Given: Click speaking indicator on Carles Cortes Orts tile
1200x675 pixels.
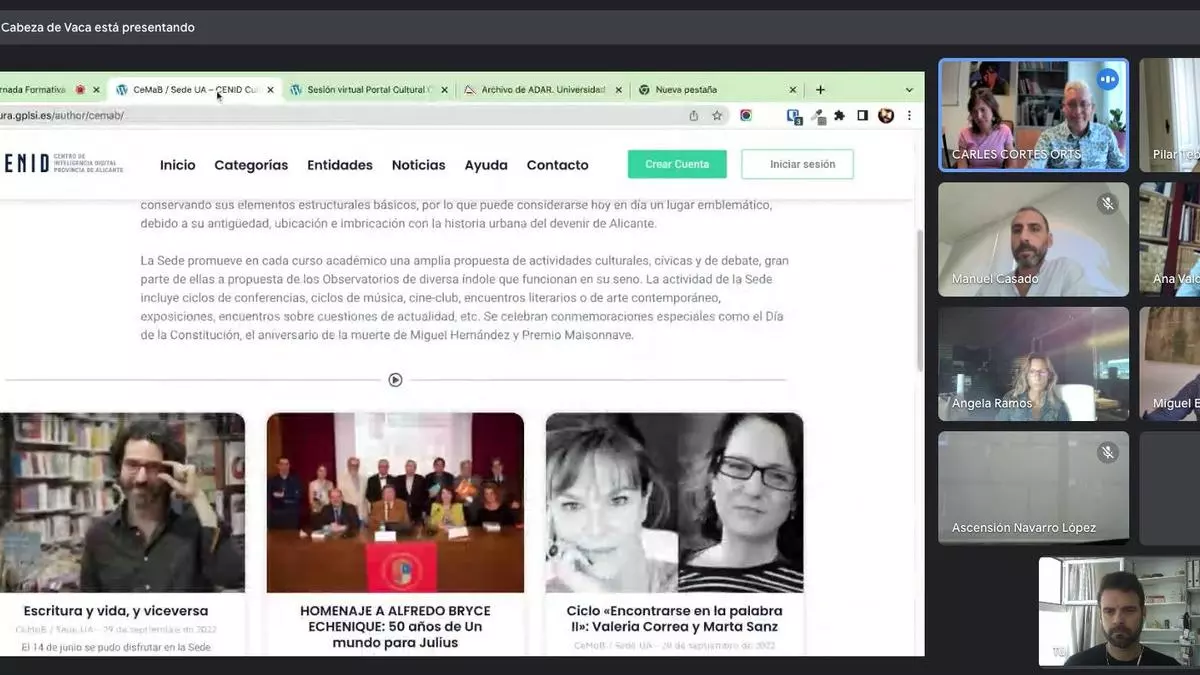Looking at the screenshot, I should pyautogui.click(x=1107, y=79).
